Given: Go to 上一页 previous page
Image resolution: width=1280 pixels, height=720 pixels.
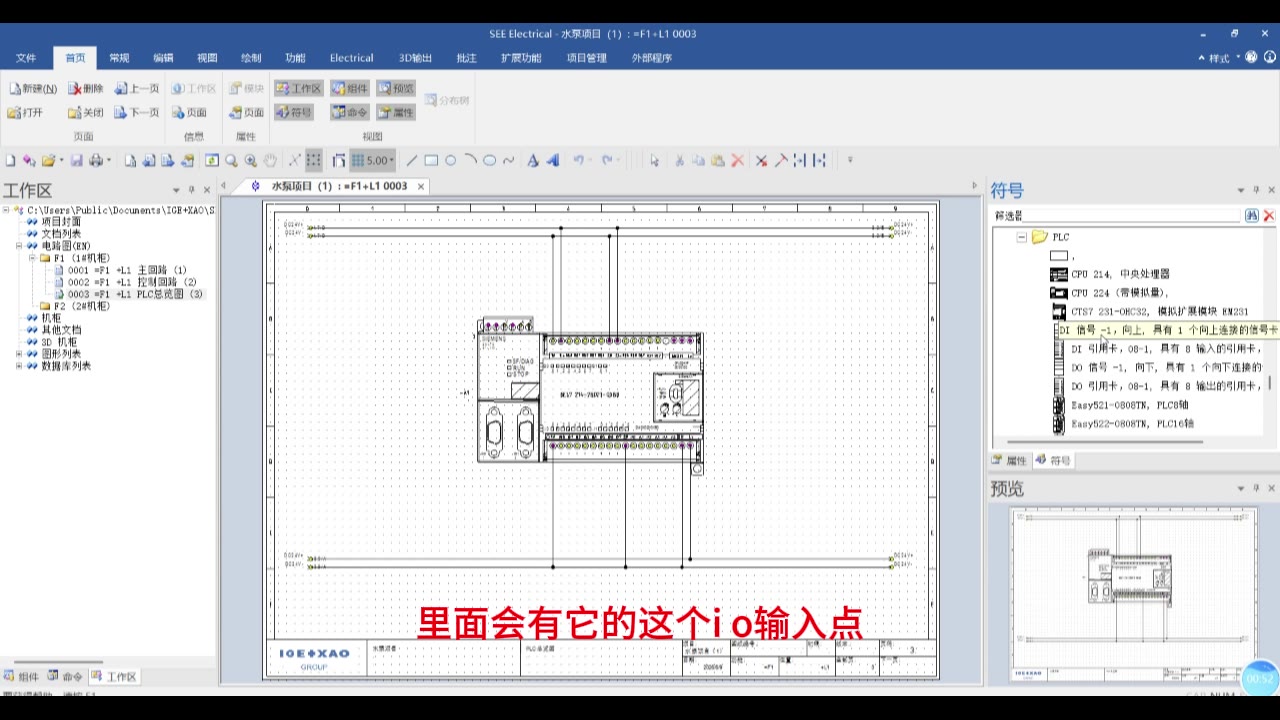Looking at the screenshot, I should pyautogui.click(x=137, y=89).
